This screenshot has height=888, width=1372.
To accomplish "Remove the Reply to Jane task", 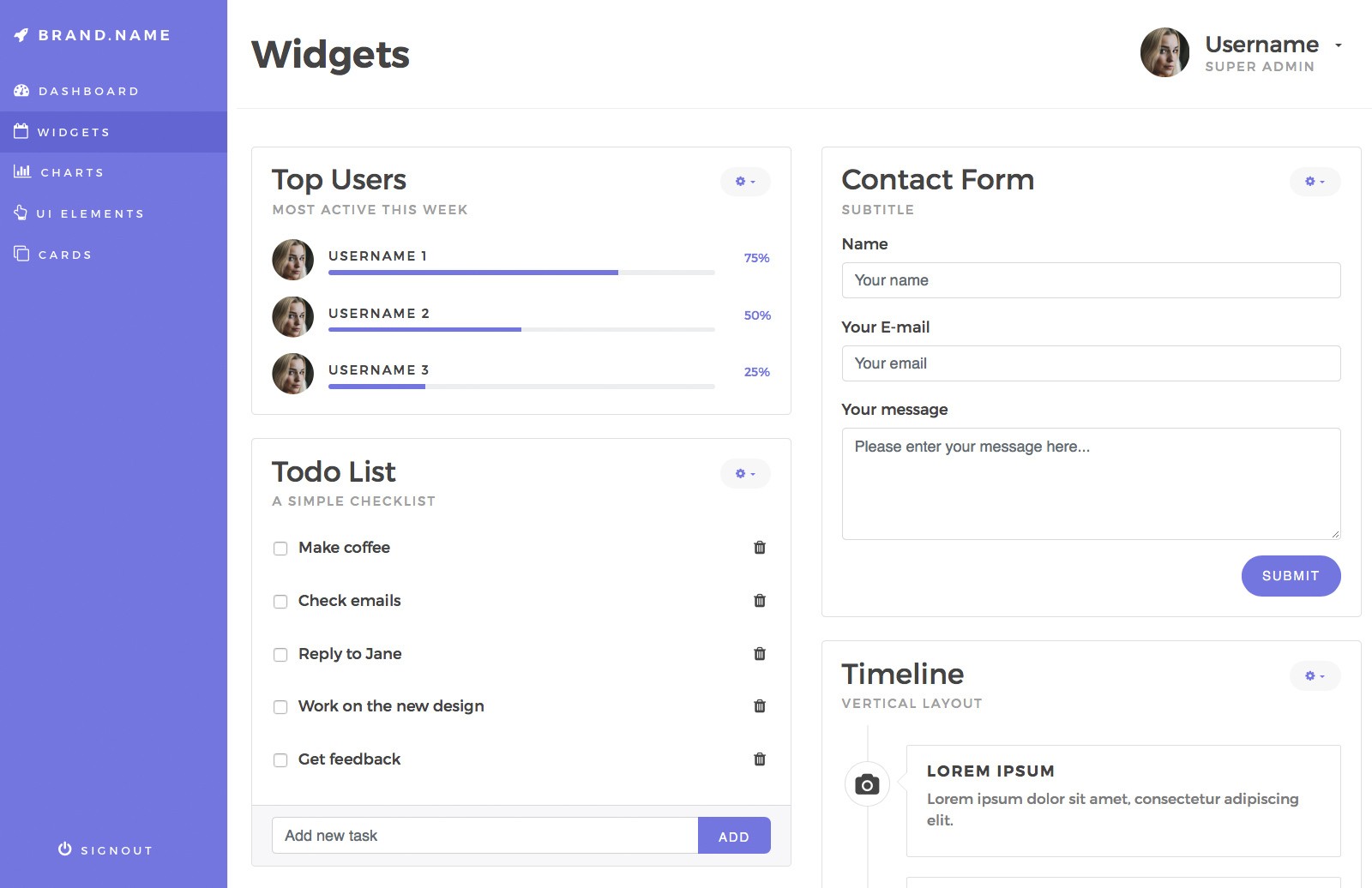I will click(759, 654).
